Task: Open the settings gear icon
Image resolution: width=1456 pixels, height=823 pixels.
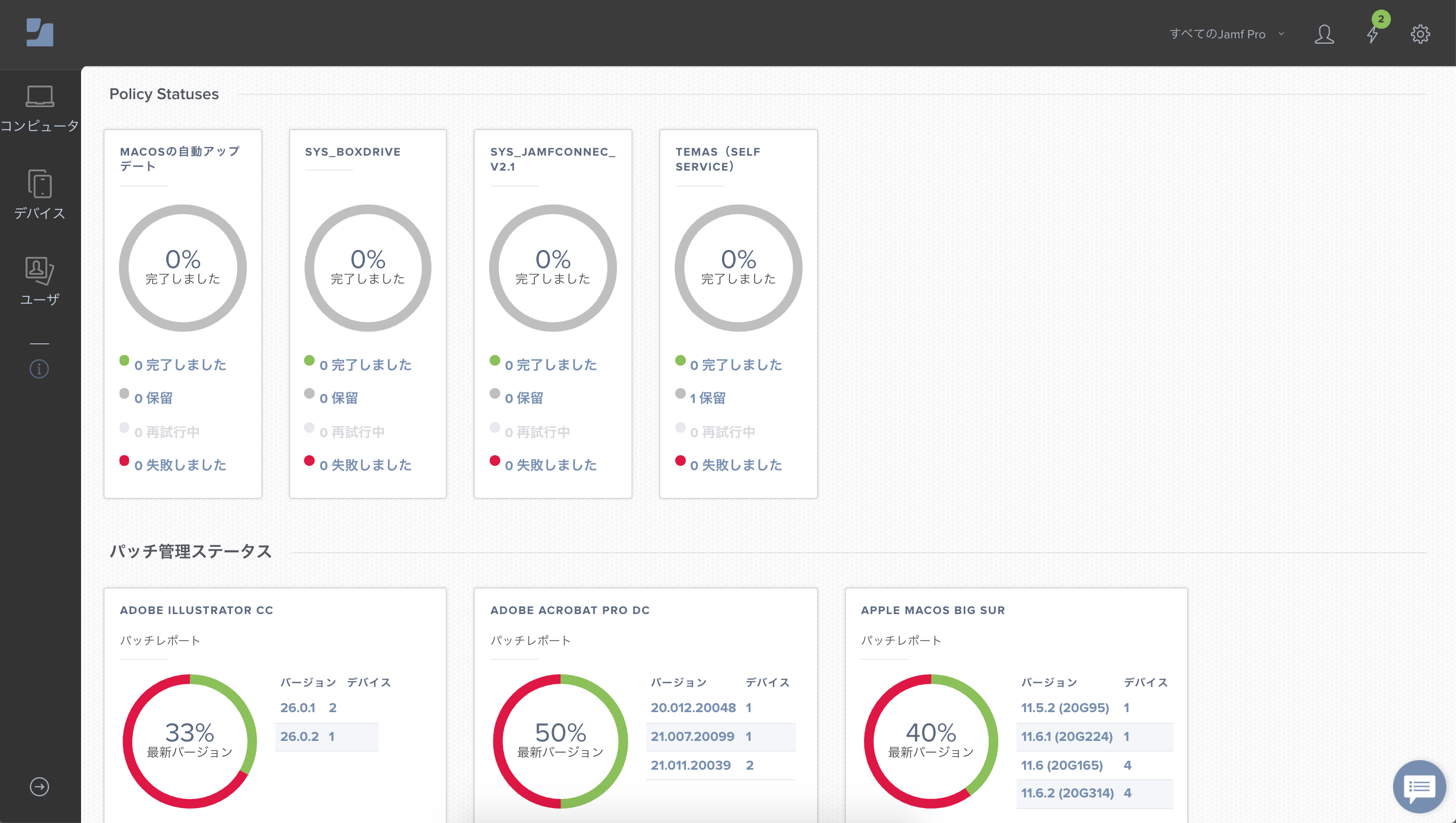Action: coord(1420,34)
